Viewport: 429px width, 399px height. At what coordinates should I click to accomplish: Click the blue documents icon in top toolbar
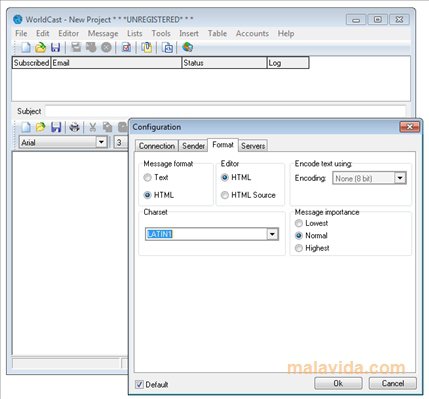(x=167, y=48)
